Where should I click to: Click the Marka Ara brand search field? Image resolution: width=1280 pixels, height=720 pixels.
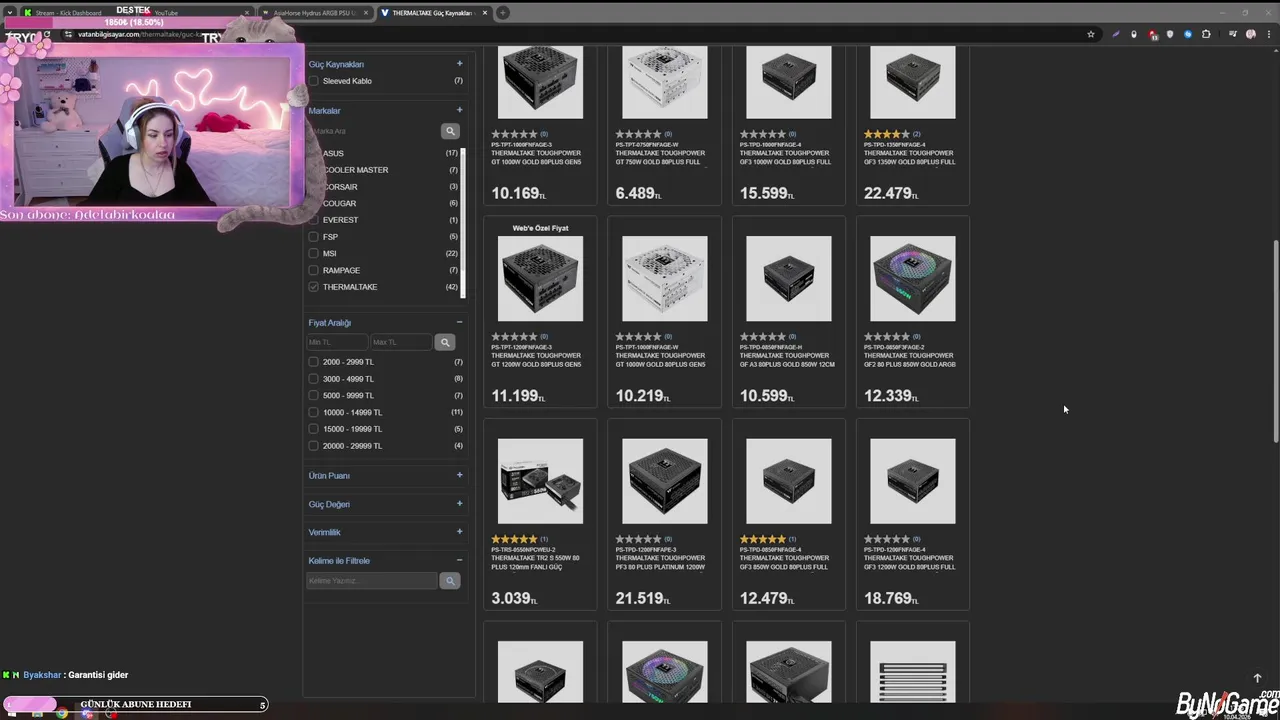(373, 131)
